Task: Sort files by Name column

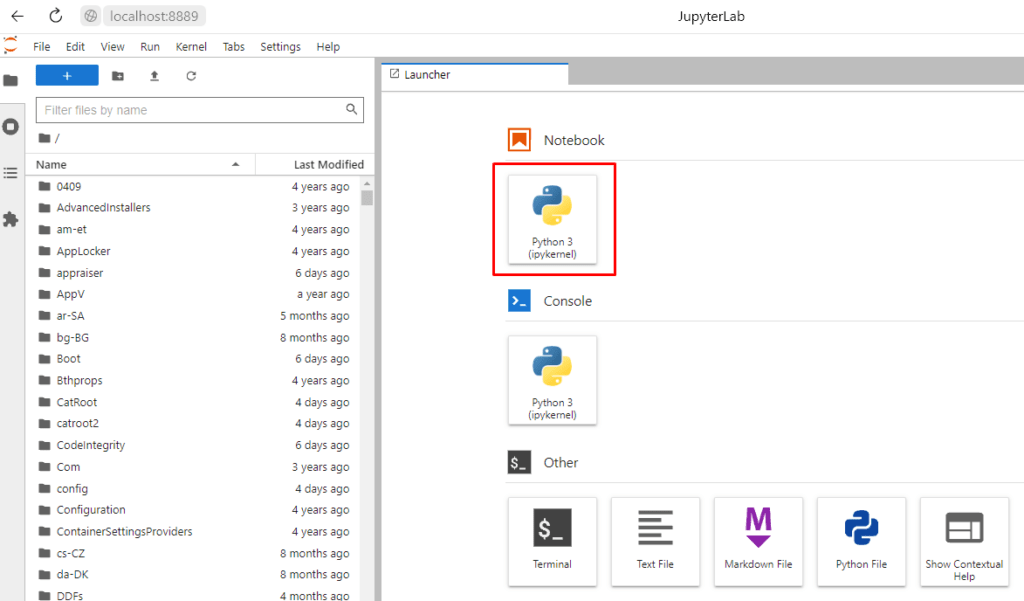Action: (52, 164)
